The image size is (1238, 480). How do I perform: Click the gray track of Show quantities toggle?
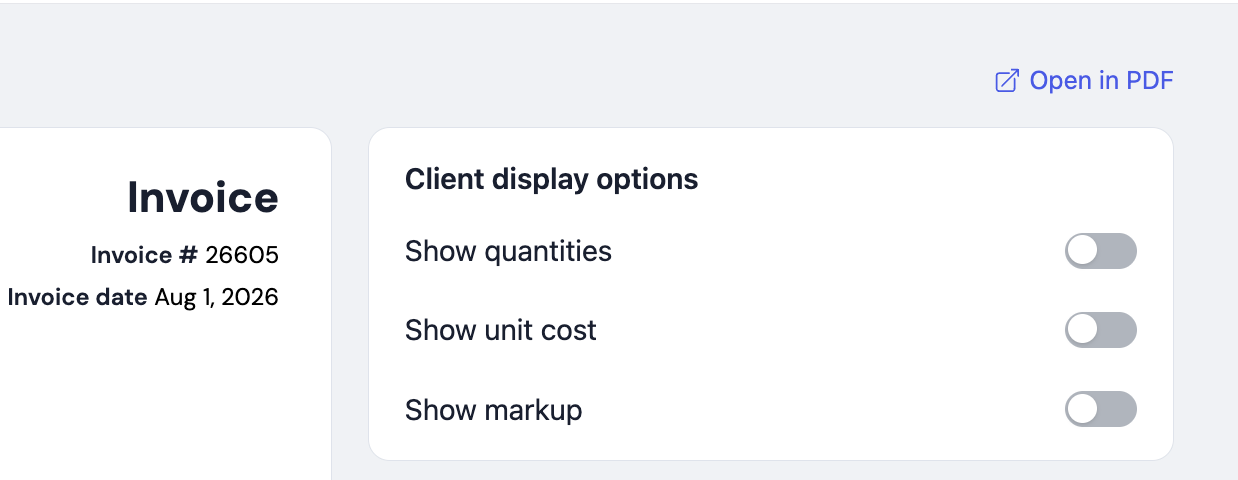pos(1117,251)
